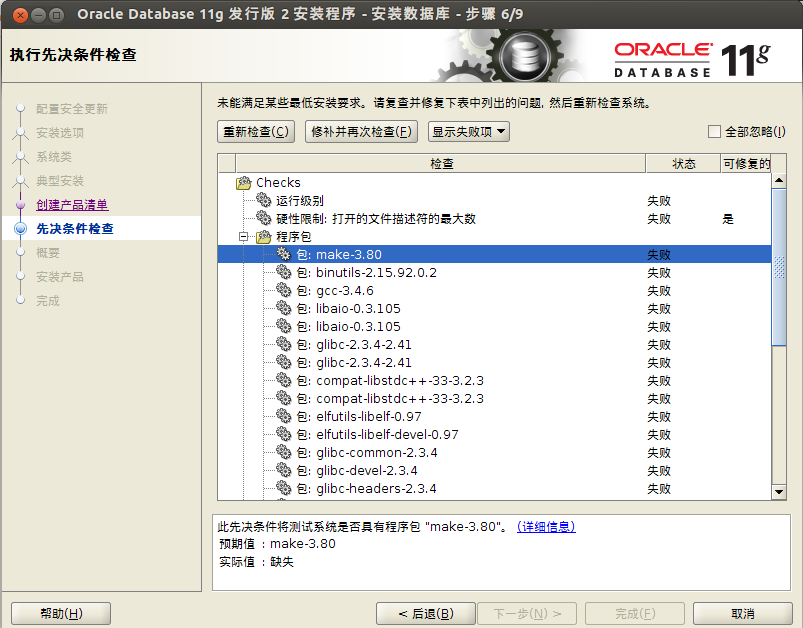Open the 显示失败项 dropdown

point(469,132)
